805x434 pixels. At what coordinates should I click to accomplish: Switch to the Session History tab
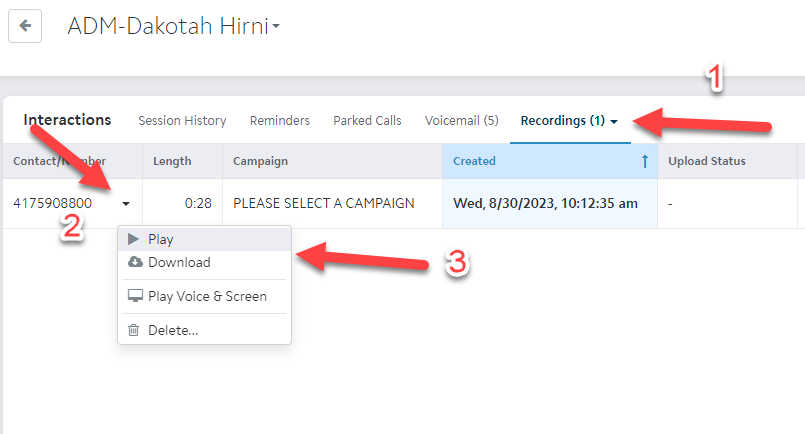point(182,121)
